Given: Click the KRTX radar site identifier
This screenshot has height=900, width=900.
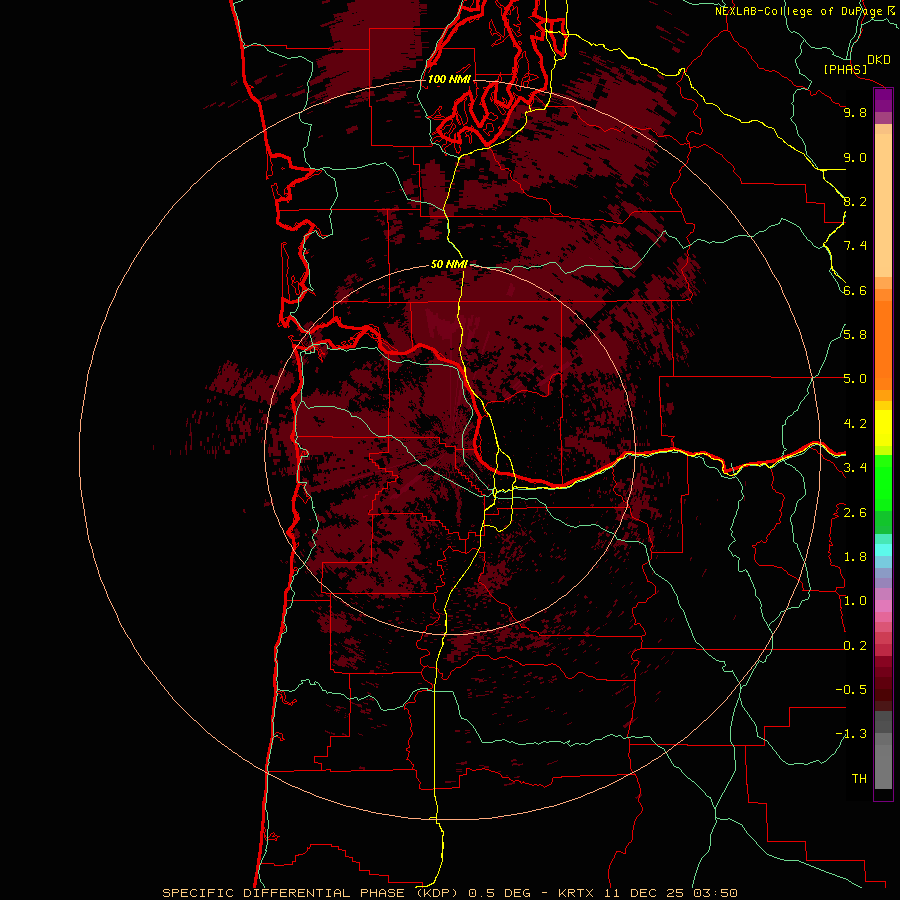Looking at the screenshot, I should 577,893.
